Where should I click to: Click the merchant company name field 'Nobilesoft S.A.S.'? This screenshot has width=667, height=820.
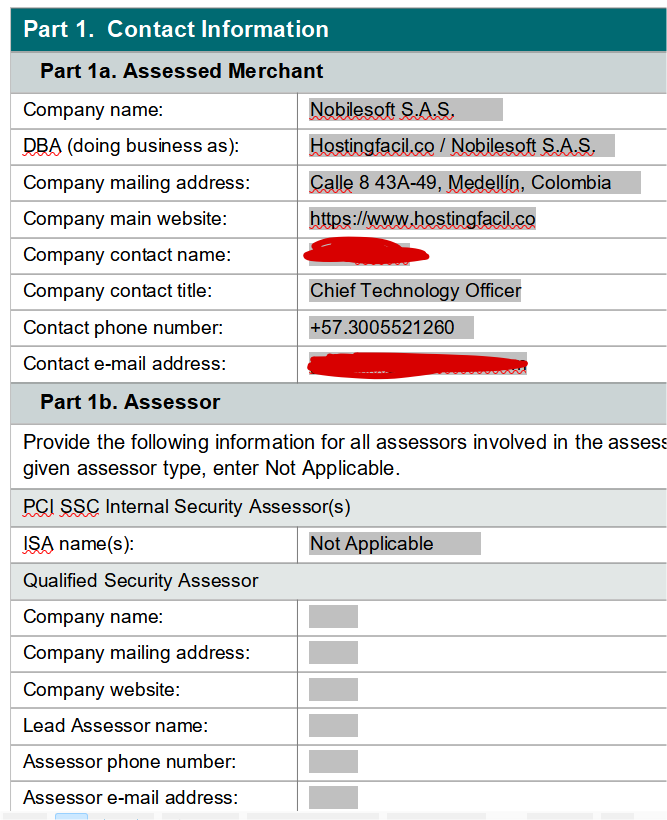click(x=405, y=110)
